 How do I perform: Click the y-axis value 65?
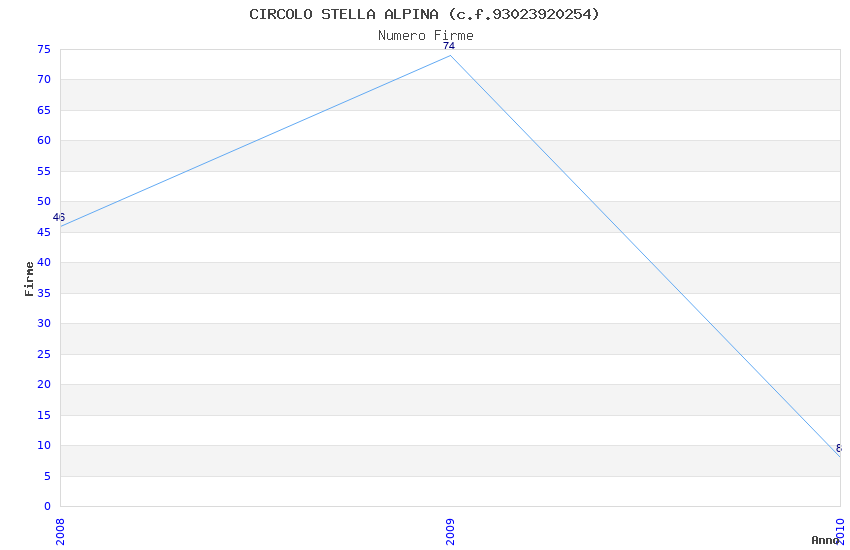(x=44, y=110)
